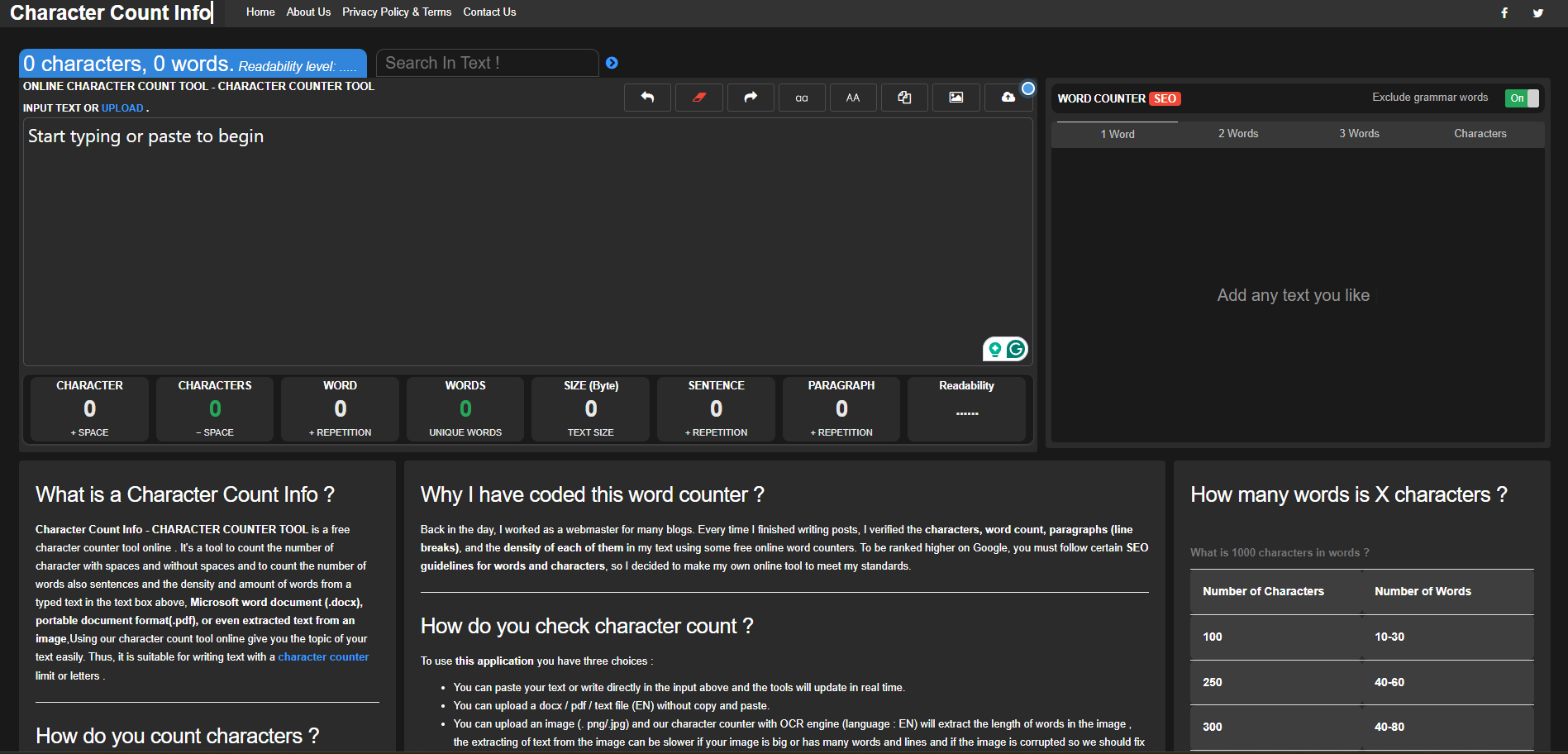Switch to the 1 Word tab
1568x754 pixels.
(1117, 134)
